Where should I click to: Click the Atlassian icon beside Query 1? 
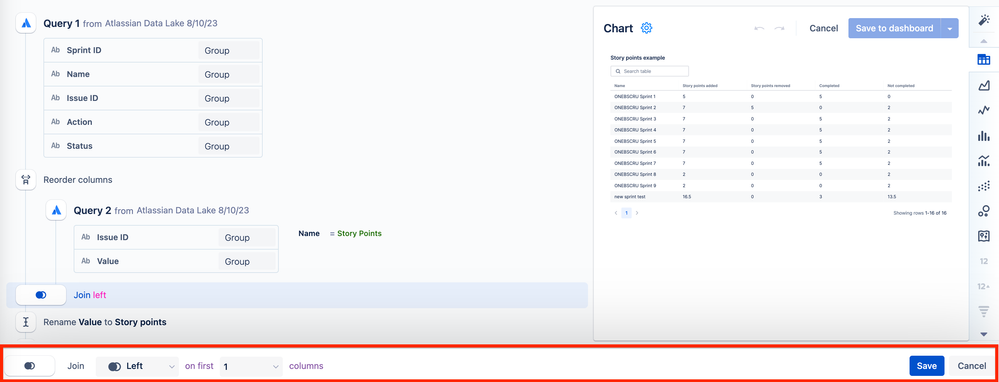click(26, 24)
